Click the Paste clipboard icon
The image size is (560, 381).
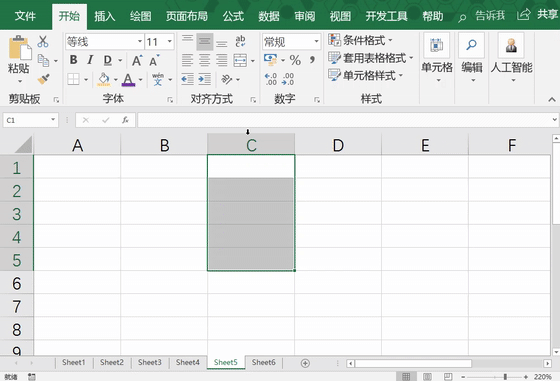pyautogui.click(x=19, y=47)
